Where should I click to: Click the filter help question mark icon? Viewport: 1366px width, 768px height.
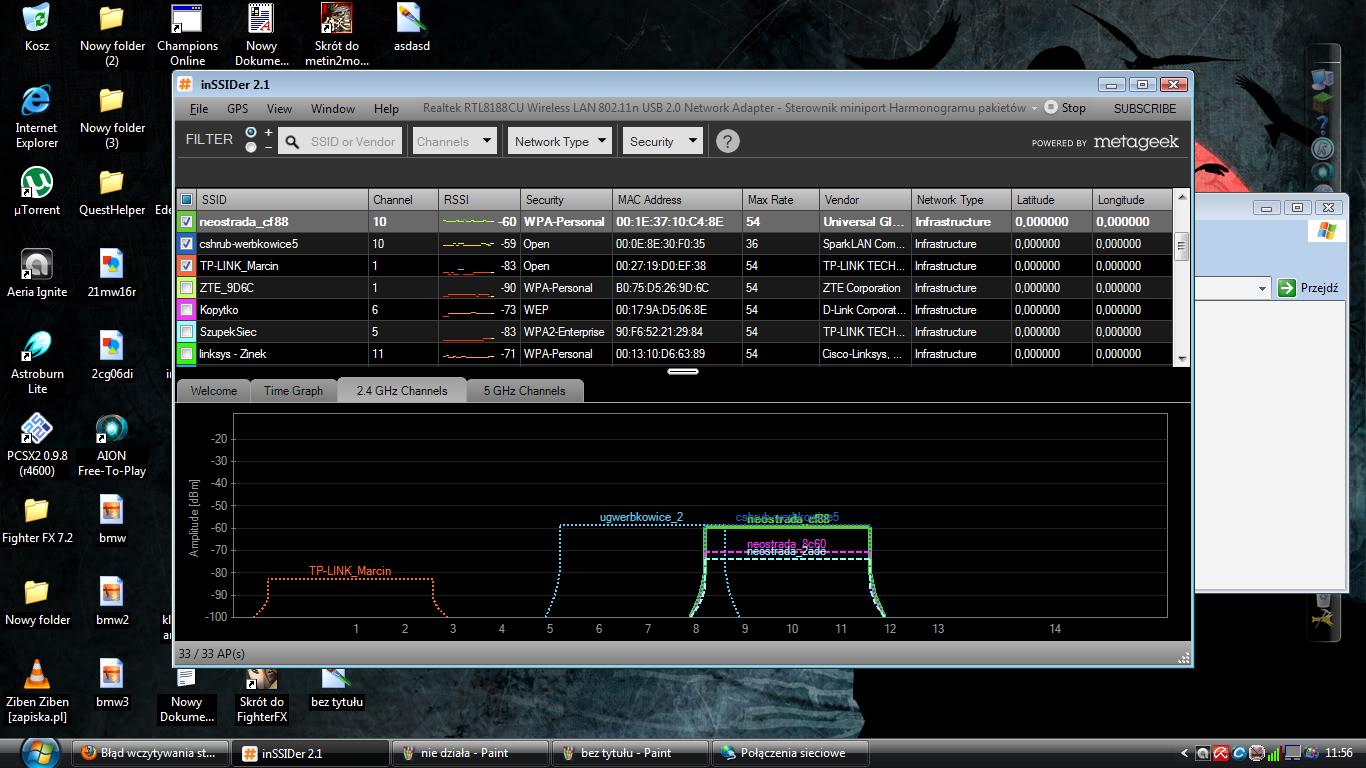point(727,141)
